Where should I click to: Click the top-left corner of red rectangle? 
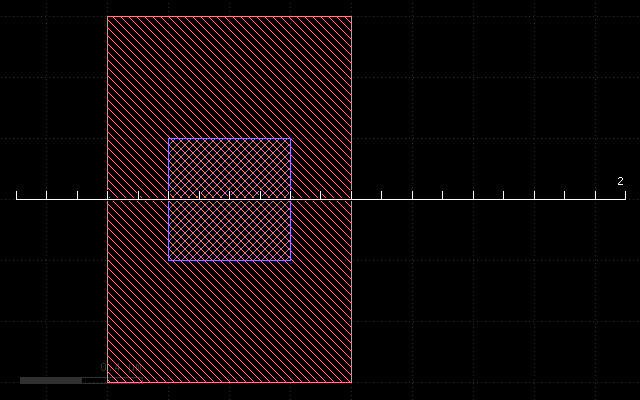tap(107, 16)
